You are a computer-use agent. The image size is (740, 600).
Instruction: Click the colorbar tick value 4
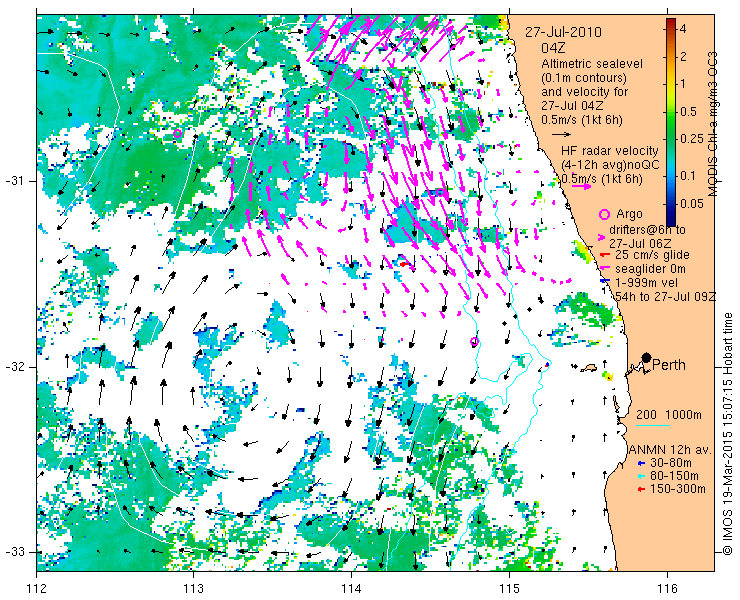(x=682, y=29)
